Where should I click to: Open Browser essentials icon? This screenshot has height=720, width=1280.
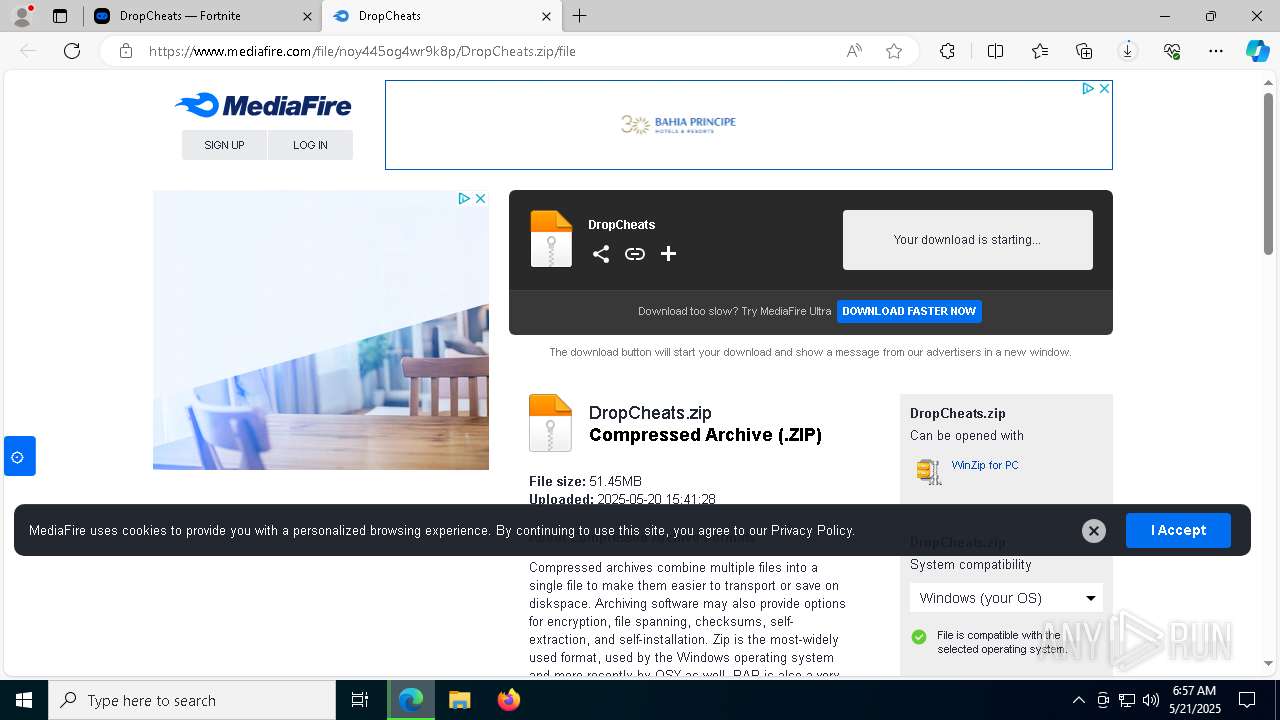1172,51
